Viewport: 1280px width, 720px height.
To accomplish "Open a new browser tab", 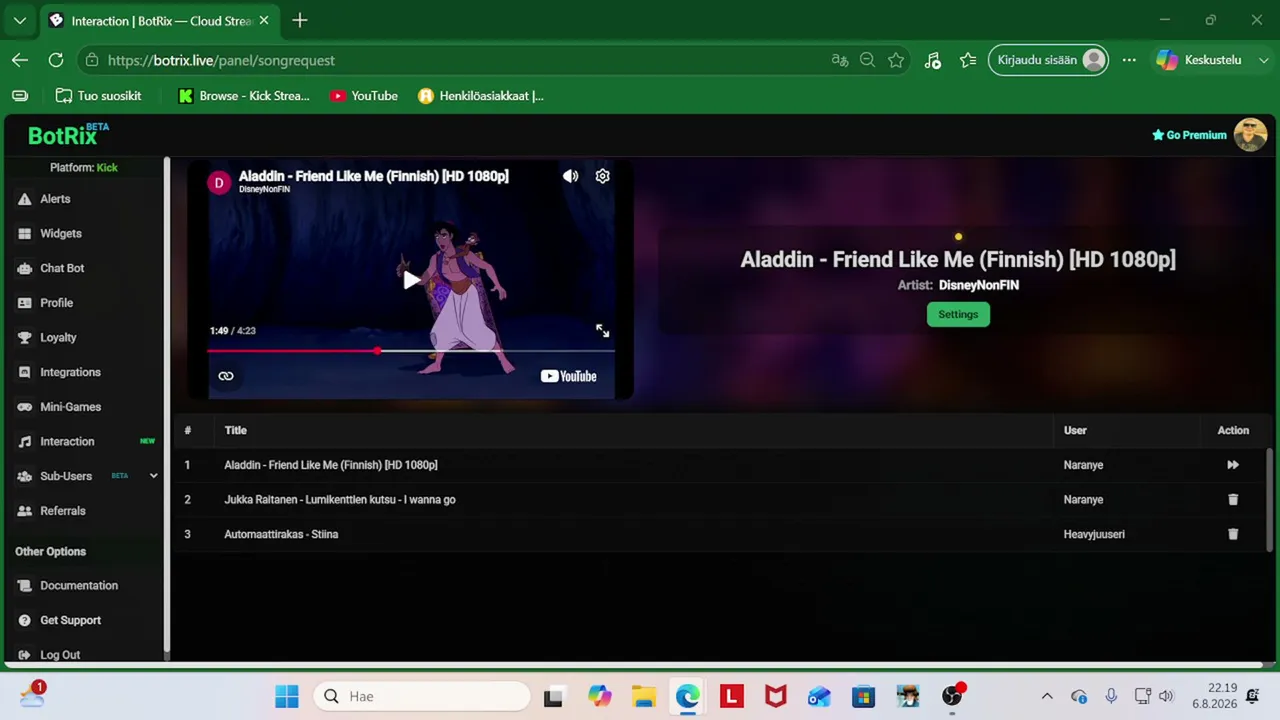I will (x=300, y=20).
